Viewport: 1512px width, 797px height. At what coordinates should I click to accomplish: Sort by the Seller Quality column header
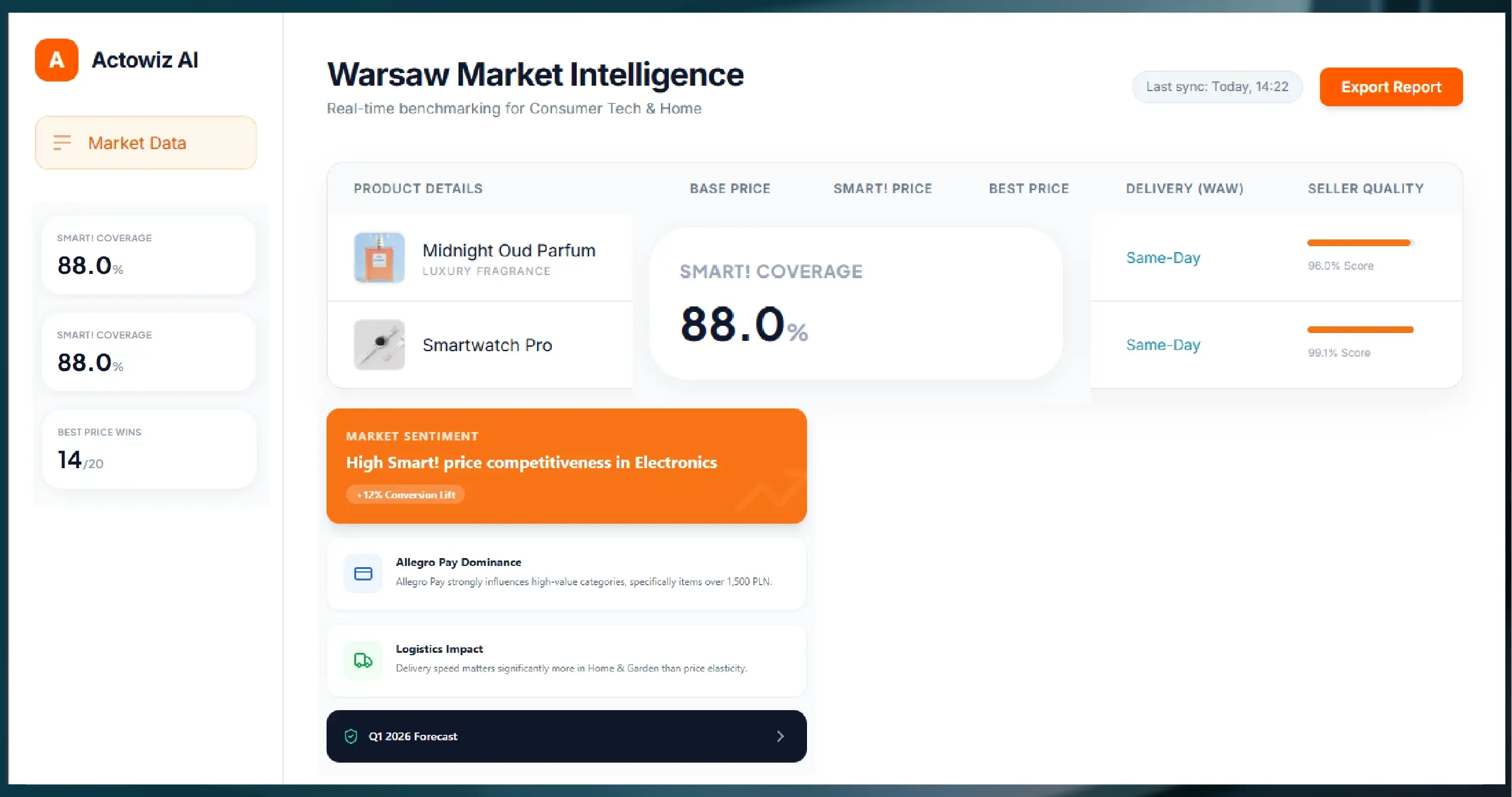point(1365,188)
